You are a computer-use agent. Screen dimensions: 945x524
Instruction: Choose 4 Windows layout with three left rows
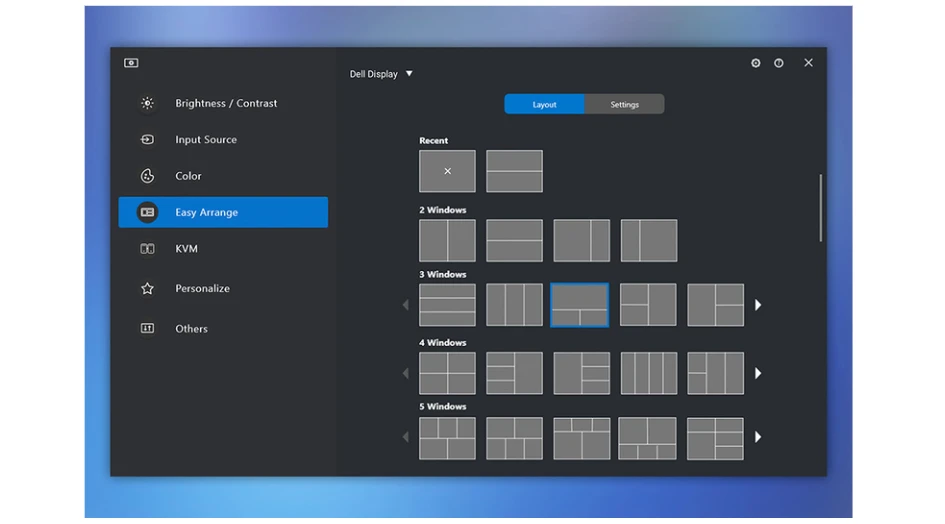tap(514, 373)
